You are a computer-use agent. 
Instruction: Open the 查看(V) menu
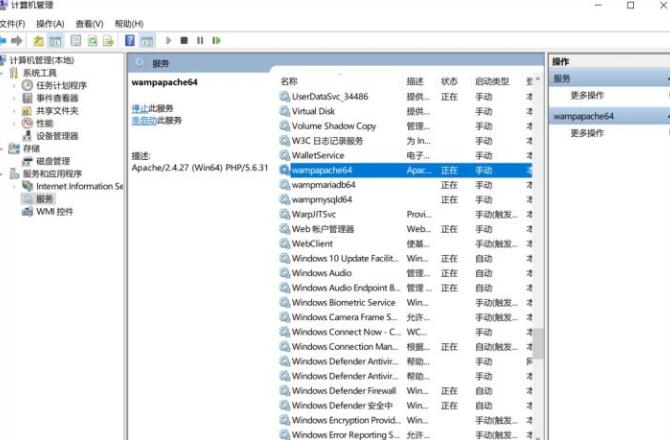[x=89, y=23]
